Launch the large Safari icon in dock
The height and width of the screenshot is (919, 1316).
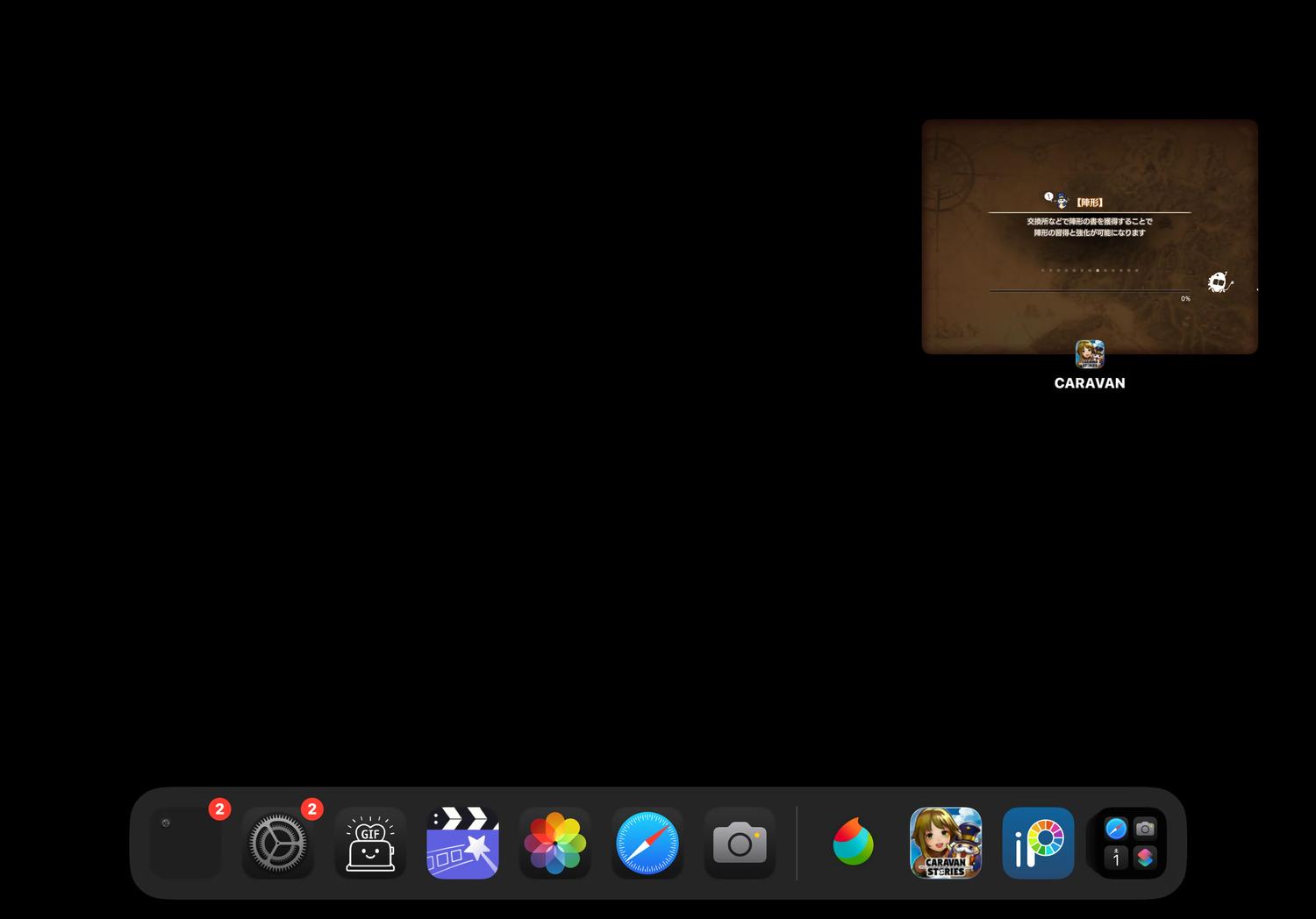(x=647, y=843)
